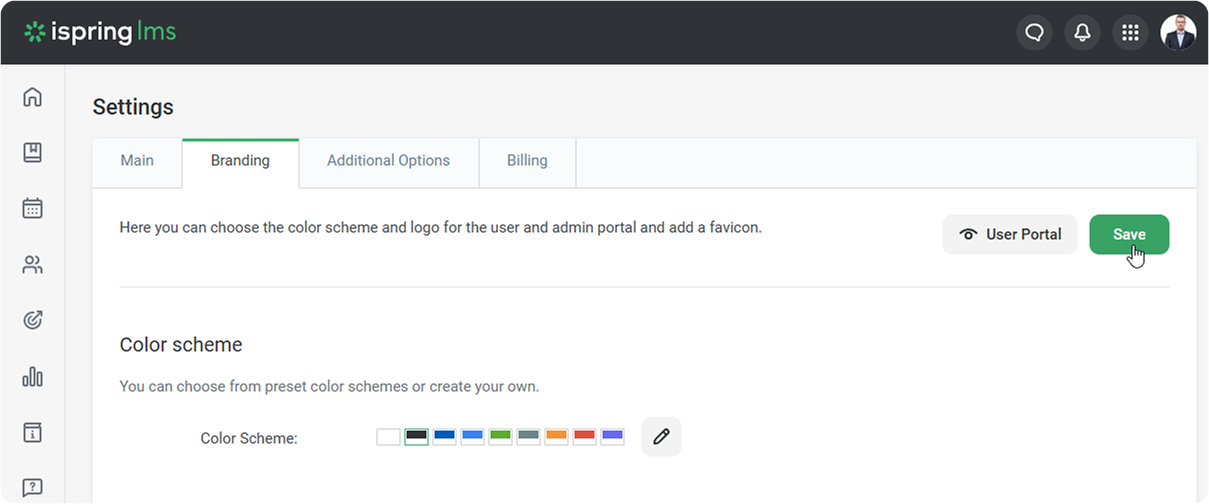1209x504 pixels.
Task: Select the orange color scheme swatch
Action: pos(557,436)
